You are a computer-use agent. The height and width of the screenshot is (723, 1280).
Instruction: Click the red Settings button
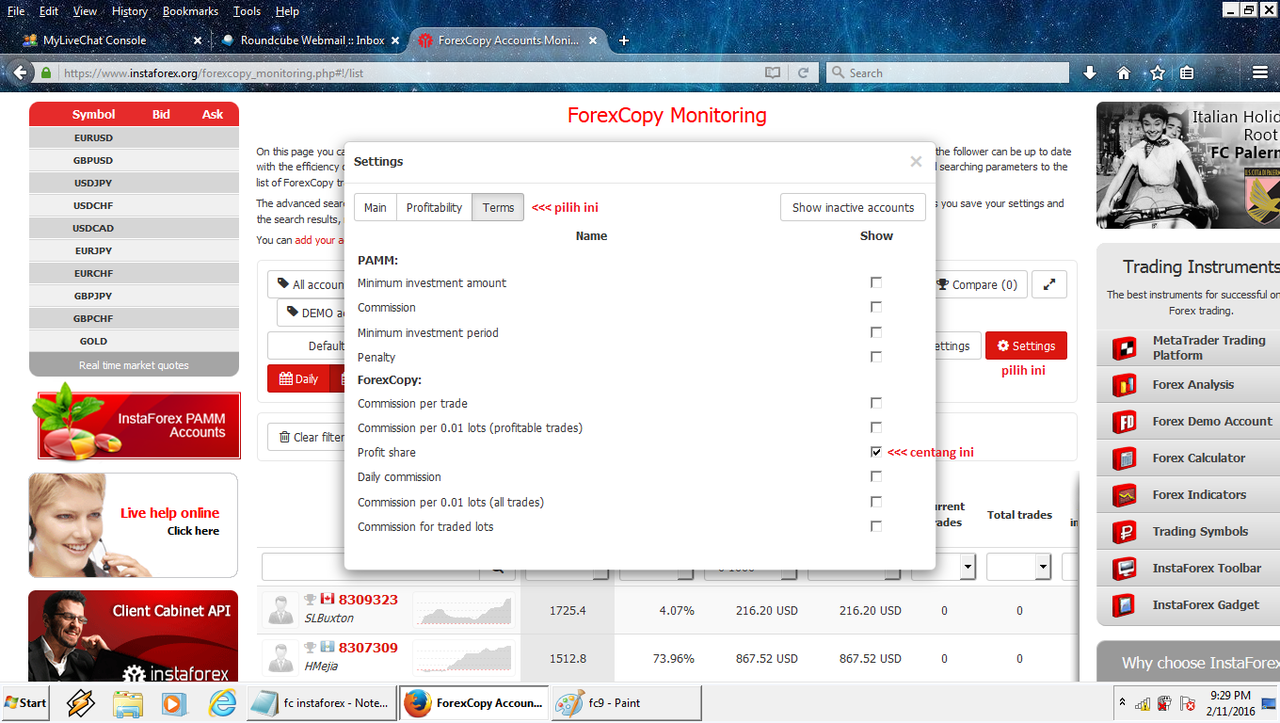coord(1026,346)
